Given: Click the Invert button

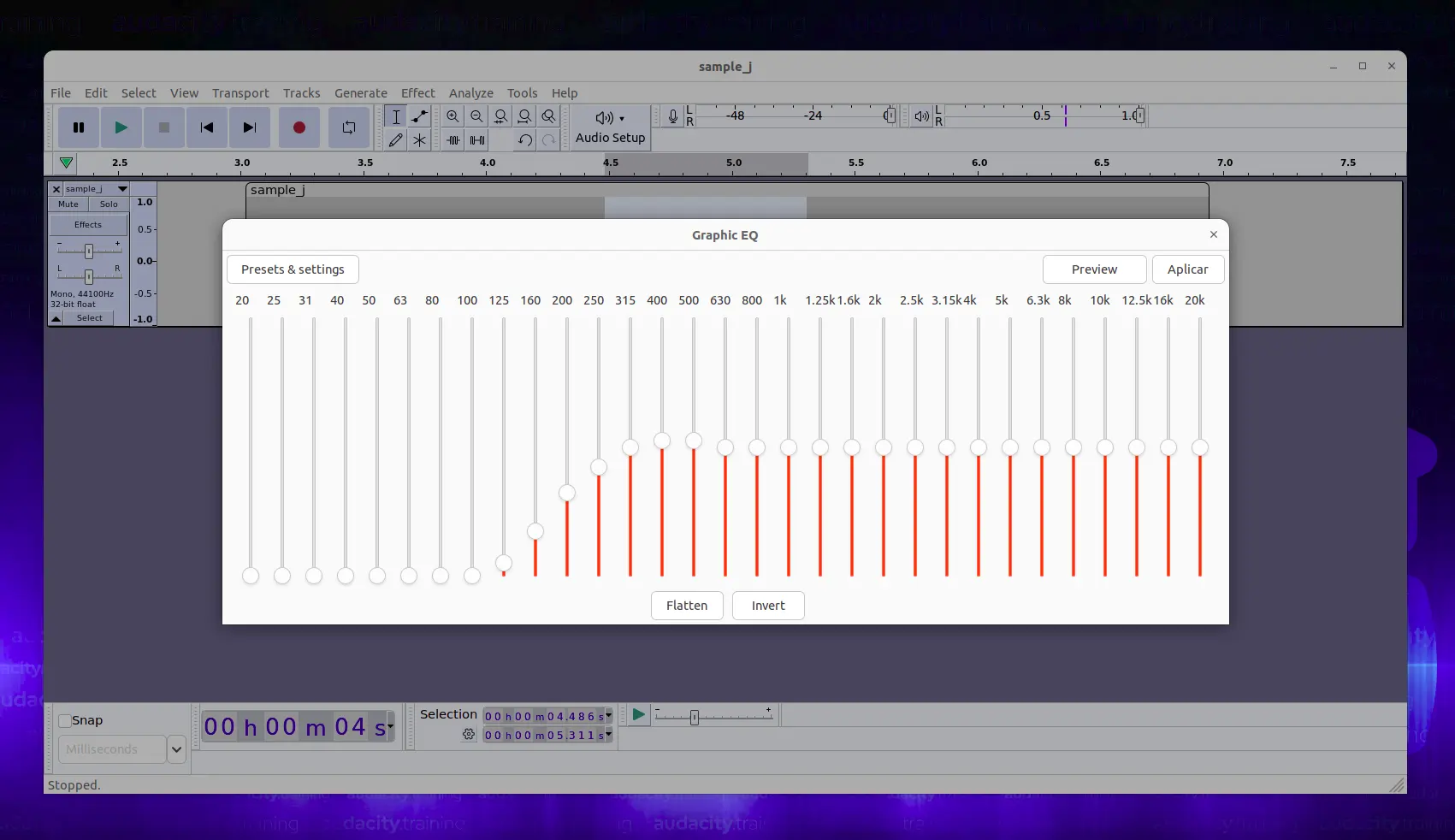Looking at the screenshot, I should point(768,606).
